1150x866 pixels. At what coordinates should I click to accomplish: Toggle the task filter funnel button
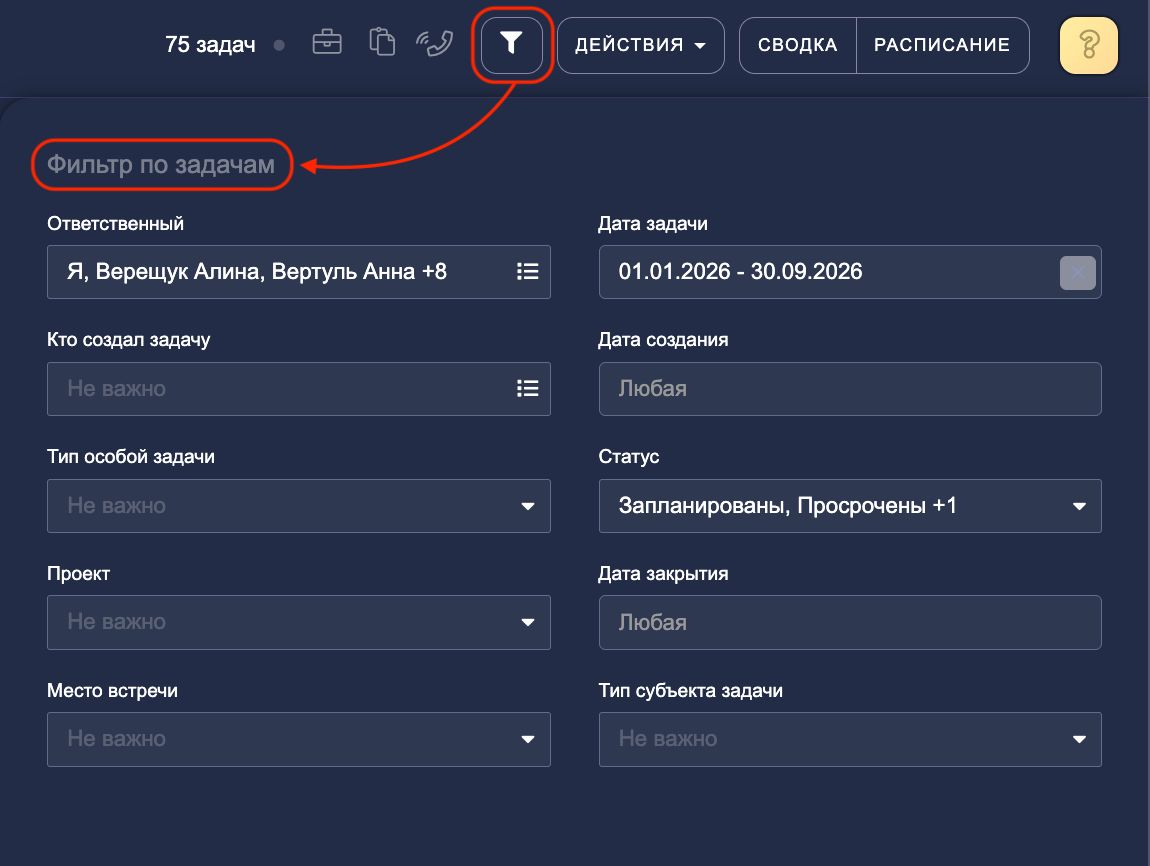tap(511, 45)
